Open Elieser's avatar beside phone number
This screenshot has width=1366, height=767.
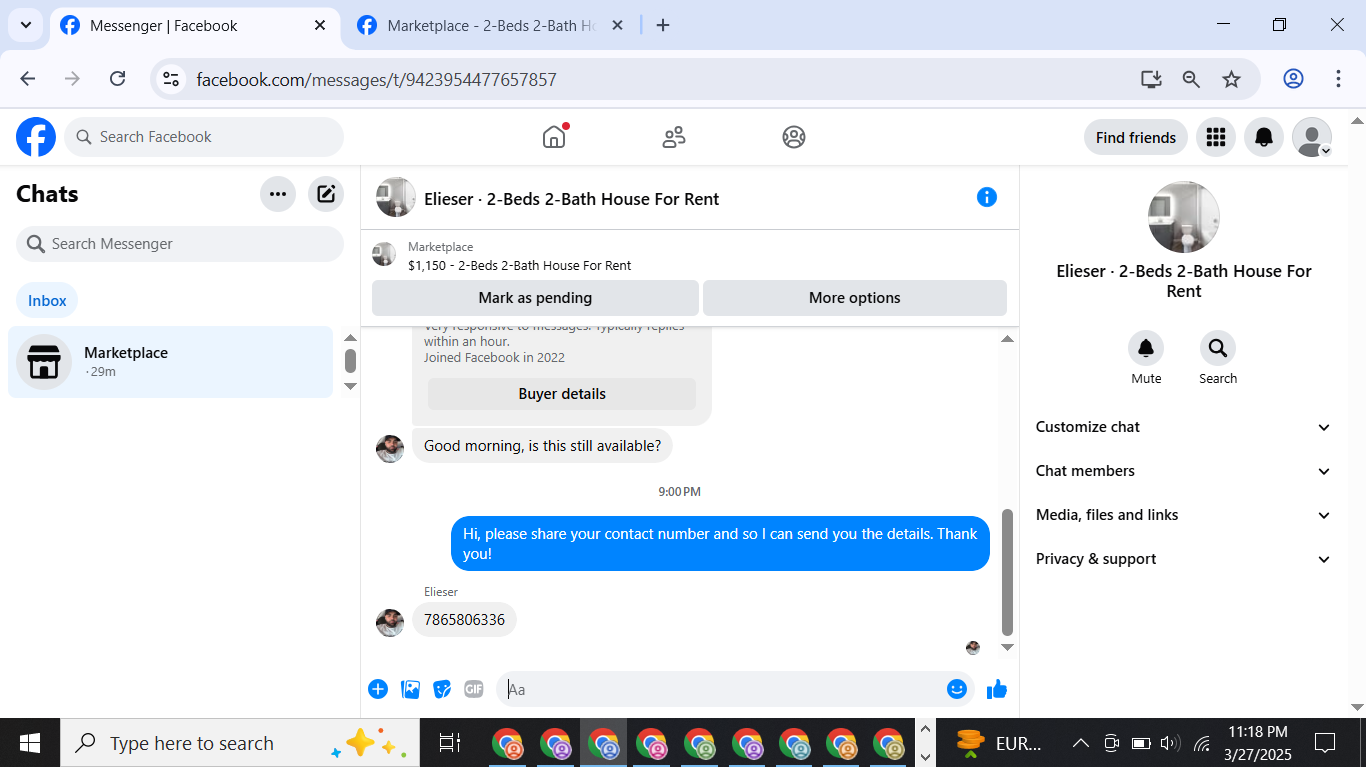[x=390, y=623]
